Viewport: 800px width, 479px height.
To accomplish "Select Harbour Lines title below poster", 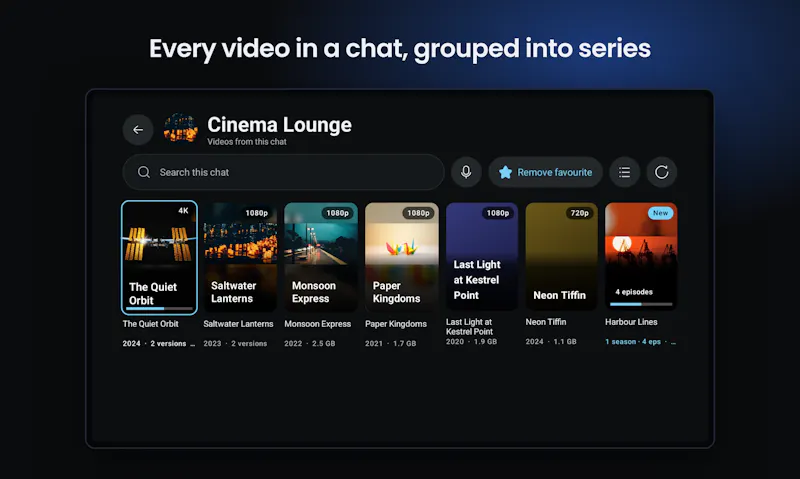I will pyautogui.click(x=631, y=322).
